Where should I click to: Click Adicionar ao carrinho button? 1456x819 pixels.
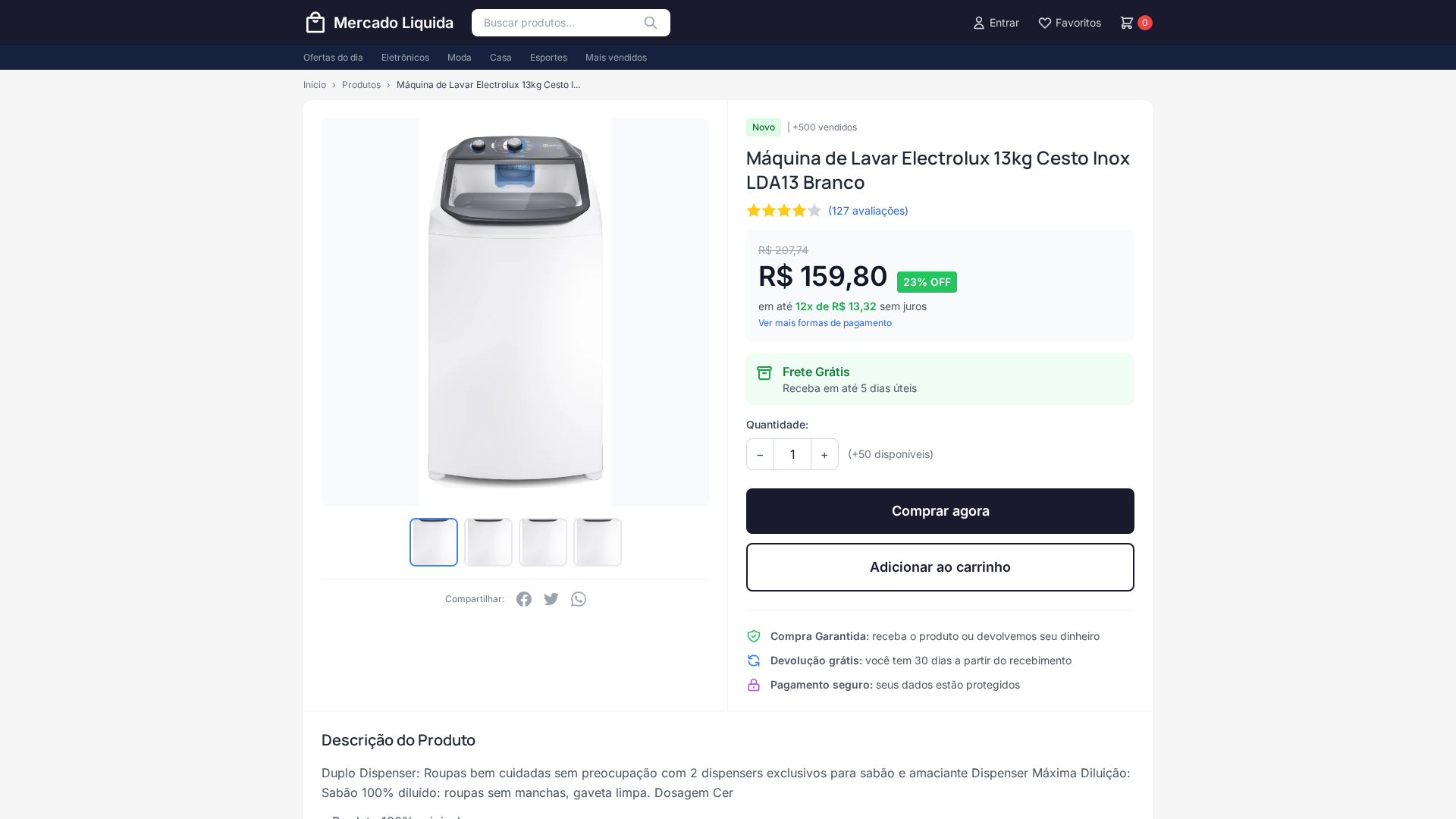(940, 567)
